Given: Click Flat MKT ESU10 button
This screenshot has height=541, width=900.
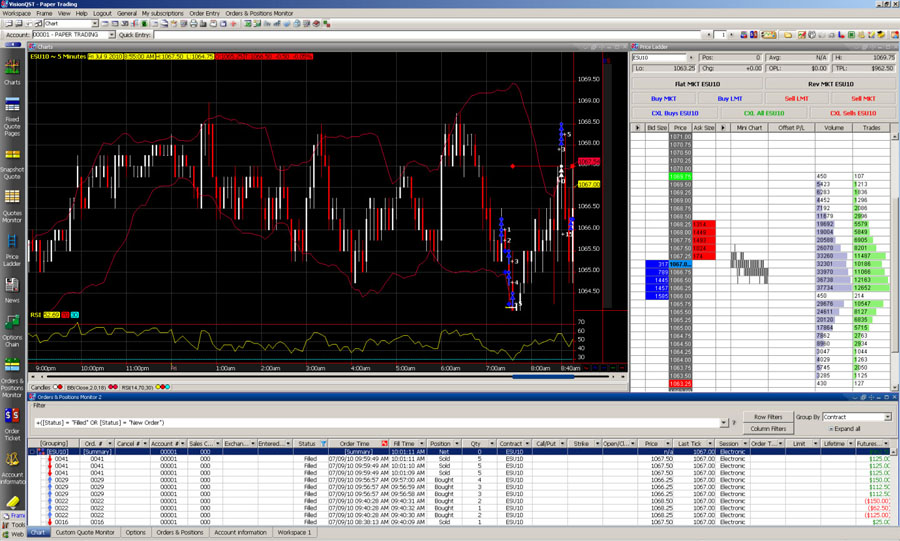Looking at the screenshot, I should [x=697, y=84].
